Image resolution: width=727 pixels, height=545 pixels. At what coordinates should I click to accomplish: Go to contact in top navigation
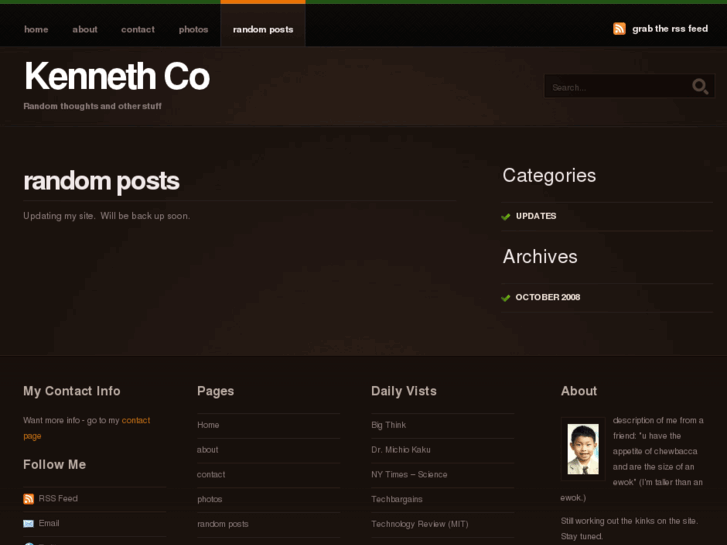(x=138, y=29)
